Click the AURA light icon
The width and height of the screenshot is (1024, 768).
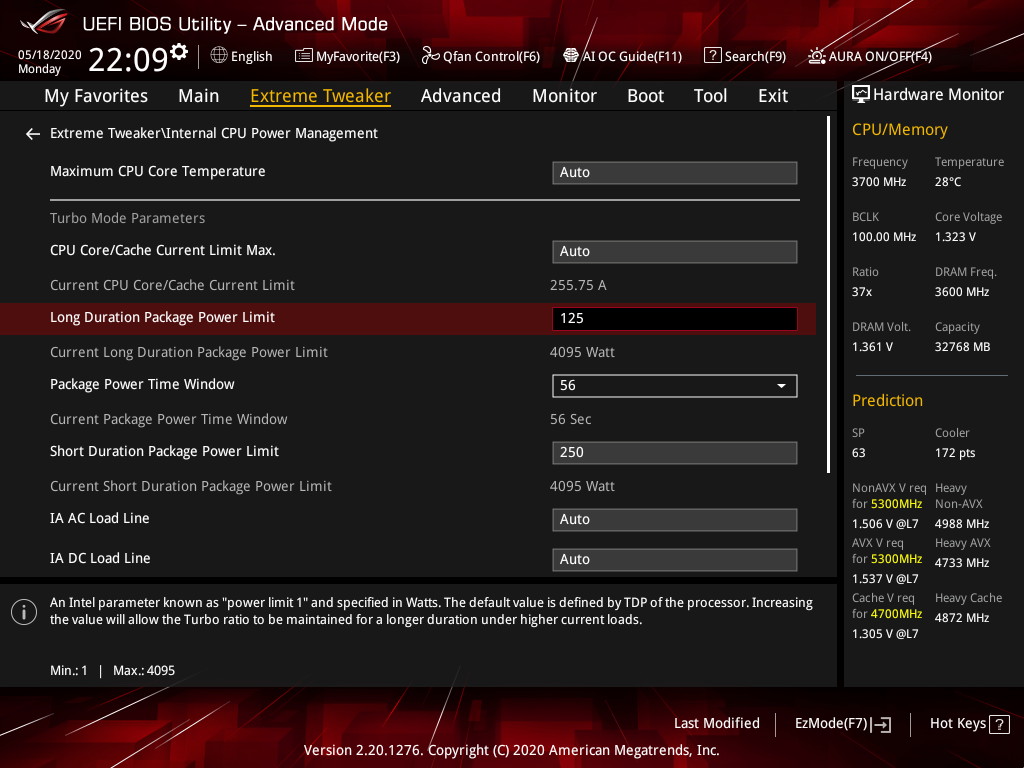816,56
